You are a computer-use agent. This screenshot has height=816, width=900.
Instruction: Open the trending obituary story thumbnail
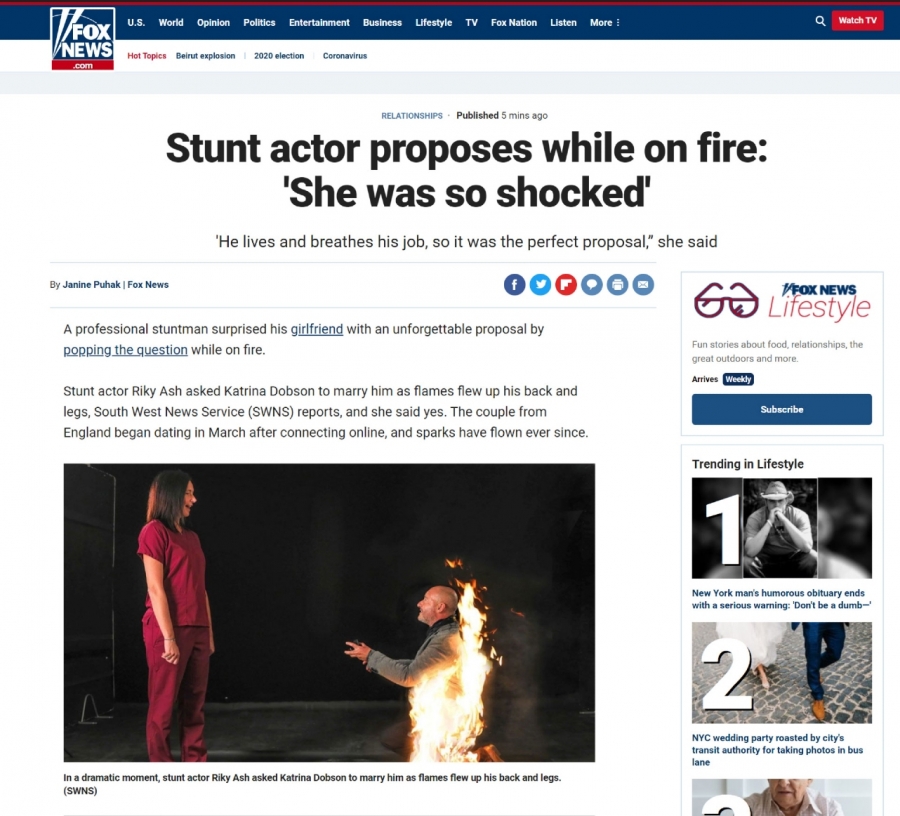pos(781,528)
